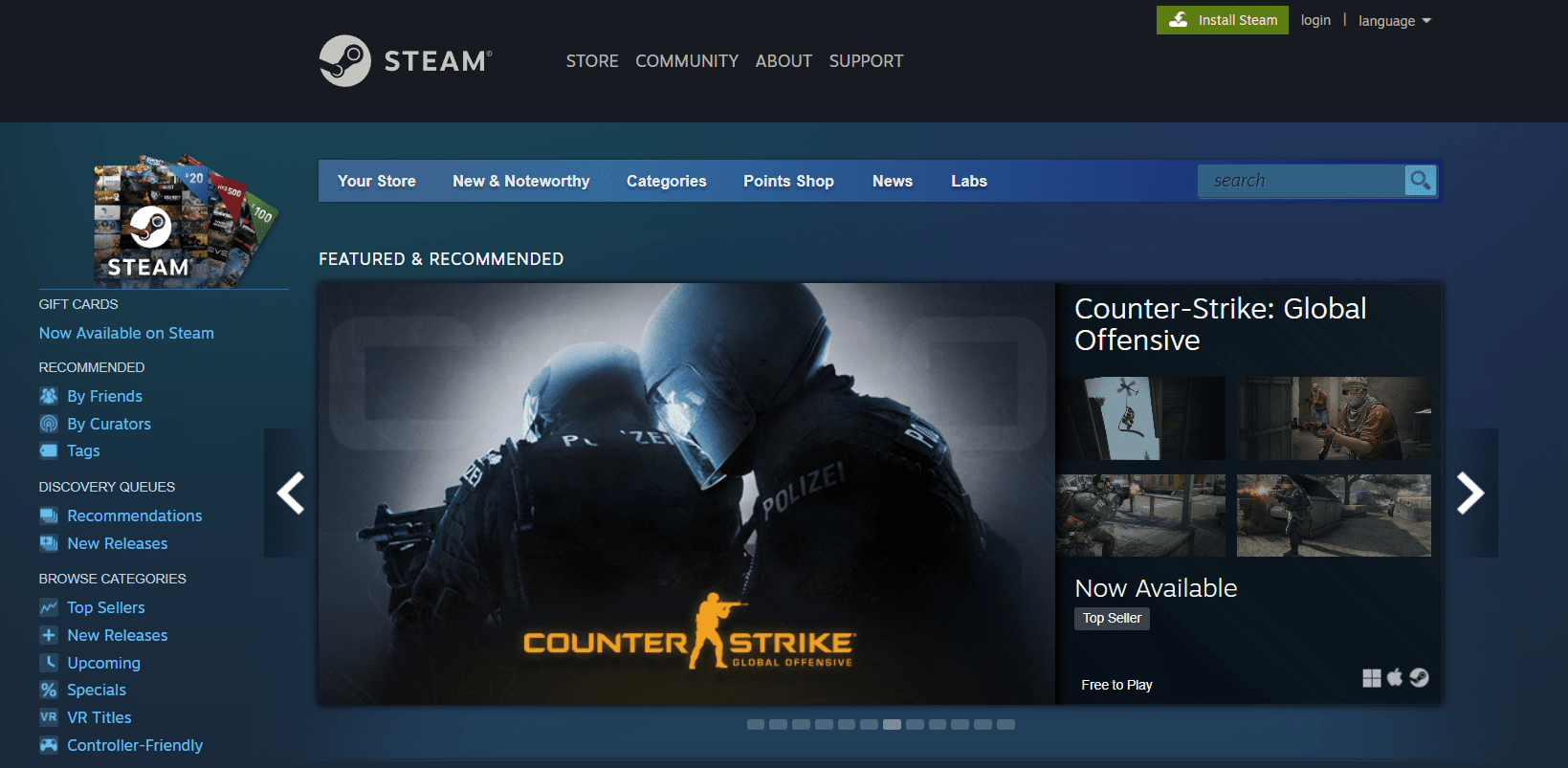The height and width of the screenshot is (768, 1568).
Task: Click the Top Sellers chart icon
Action: (49, 607)
